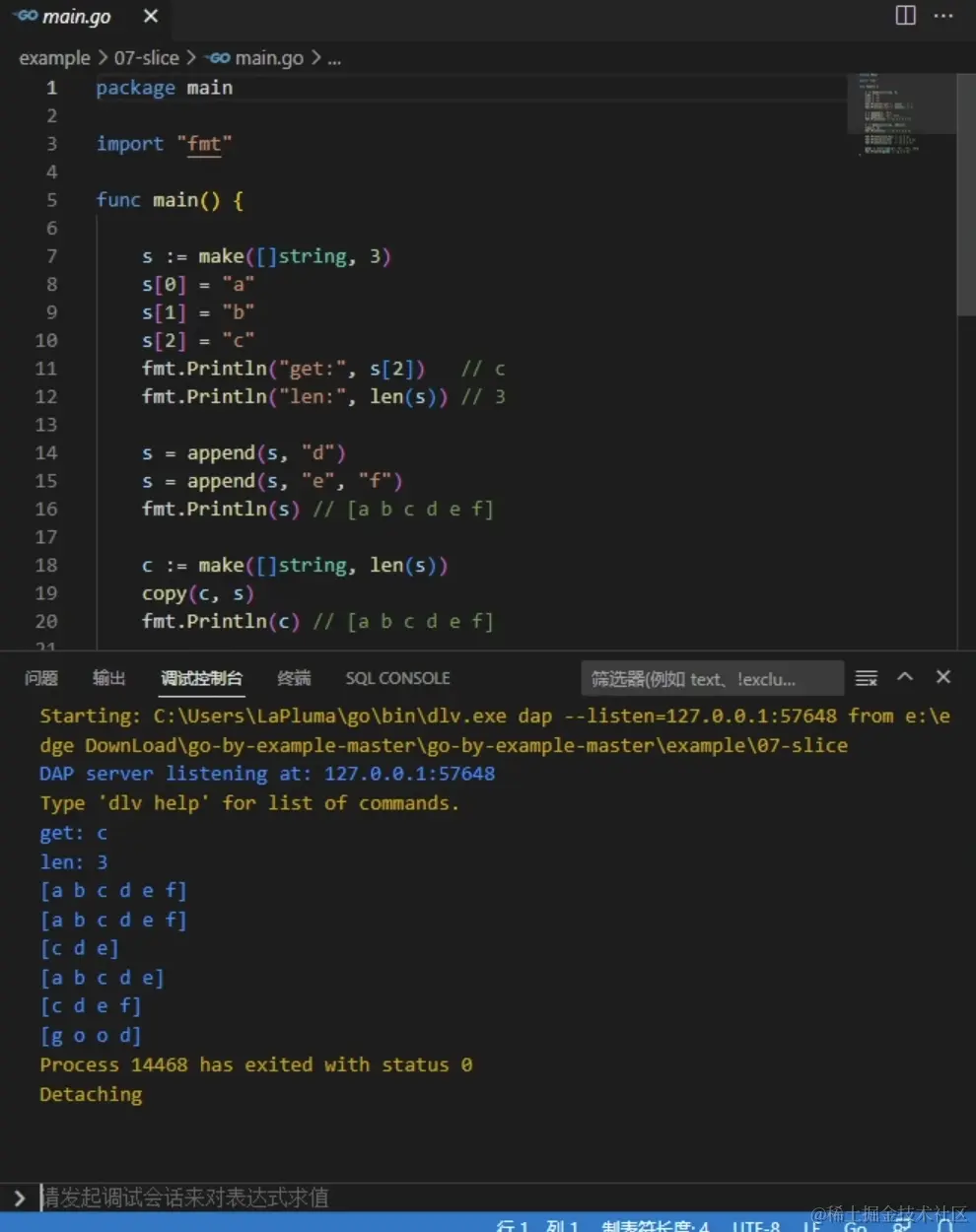Click the 'example' breadcrumb segment
This screenshot has height=1232, width=976.
coord(54,58)
